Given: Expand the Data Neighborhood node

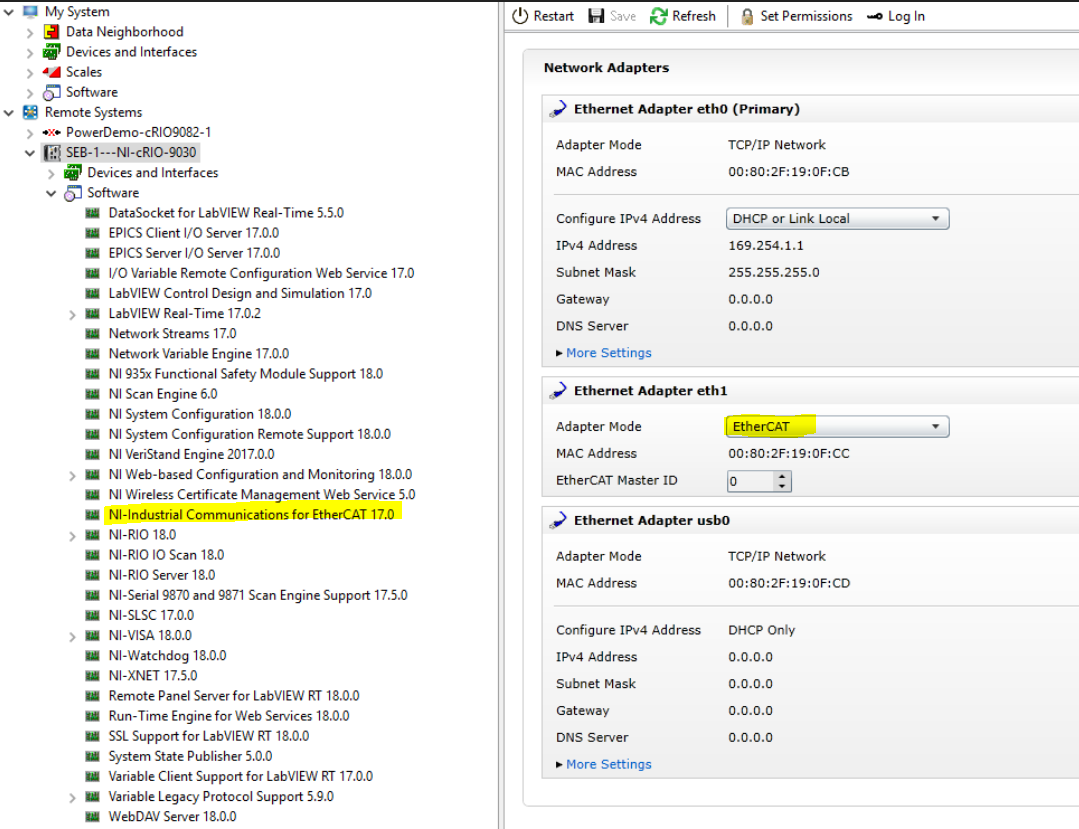Looking at the screenshot, I should click(30, 32).
